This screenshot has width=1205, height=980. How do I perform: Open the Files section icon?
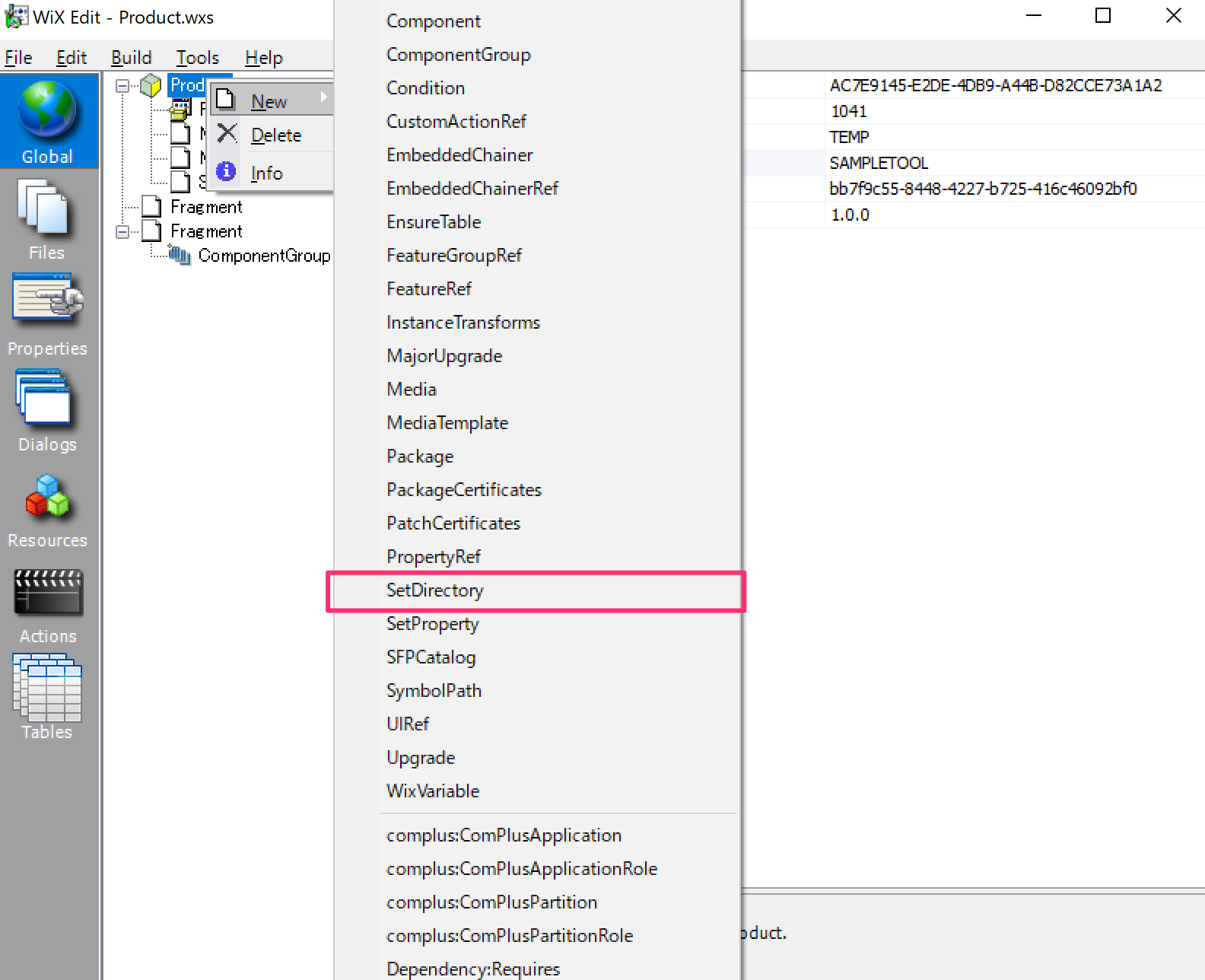coord(46,207)
